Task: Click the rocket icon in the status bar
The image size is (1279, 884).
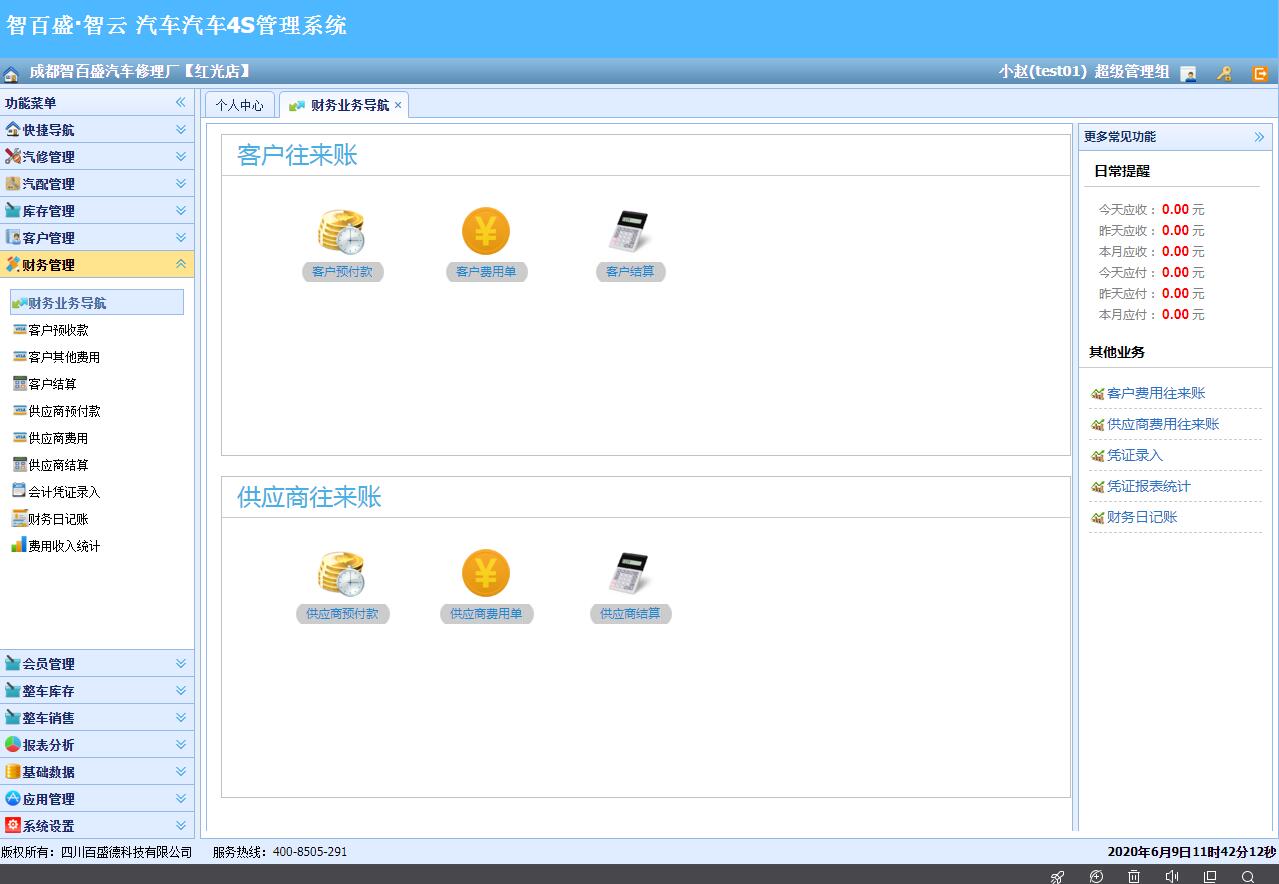Action: point(1057,876)
